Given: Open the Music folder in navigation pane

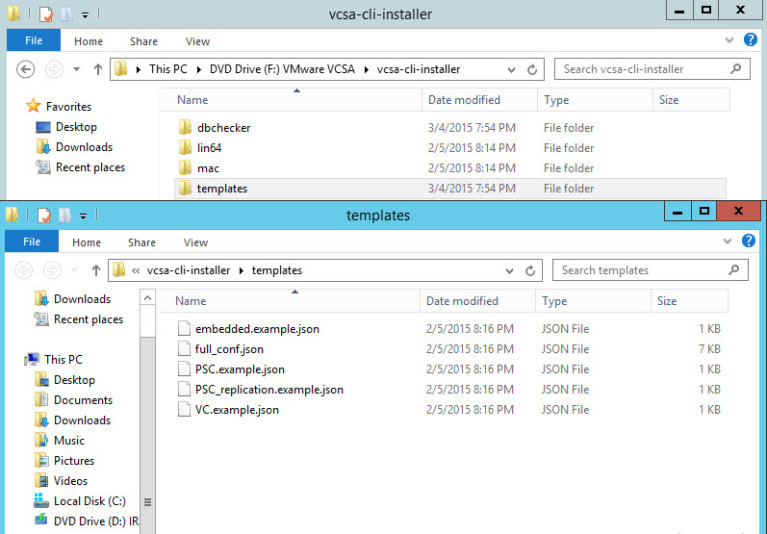Looking at the screenshot, I should pos(69,440).
